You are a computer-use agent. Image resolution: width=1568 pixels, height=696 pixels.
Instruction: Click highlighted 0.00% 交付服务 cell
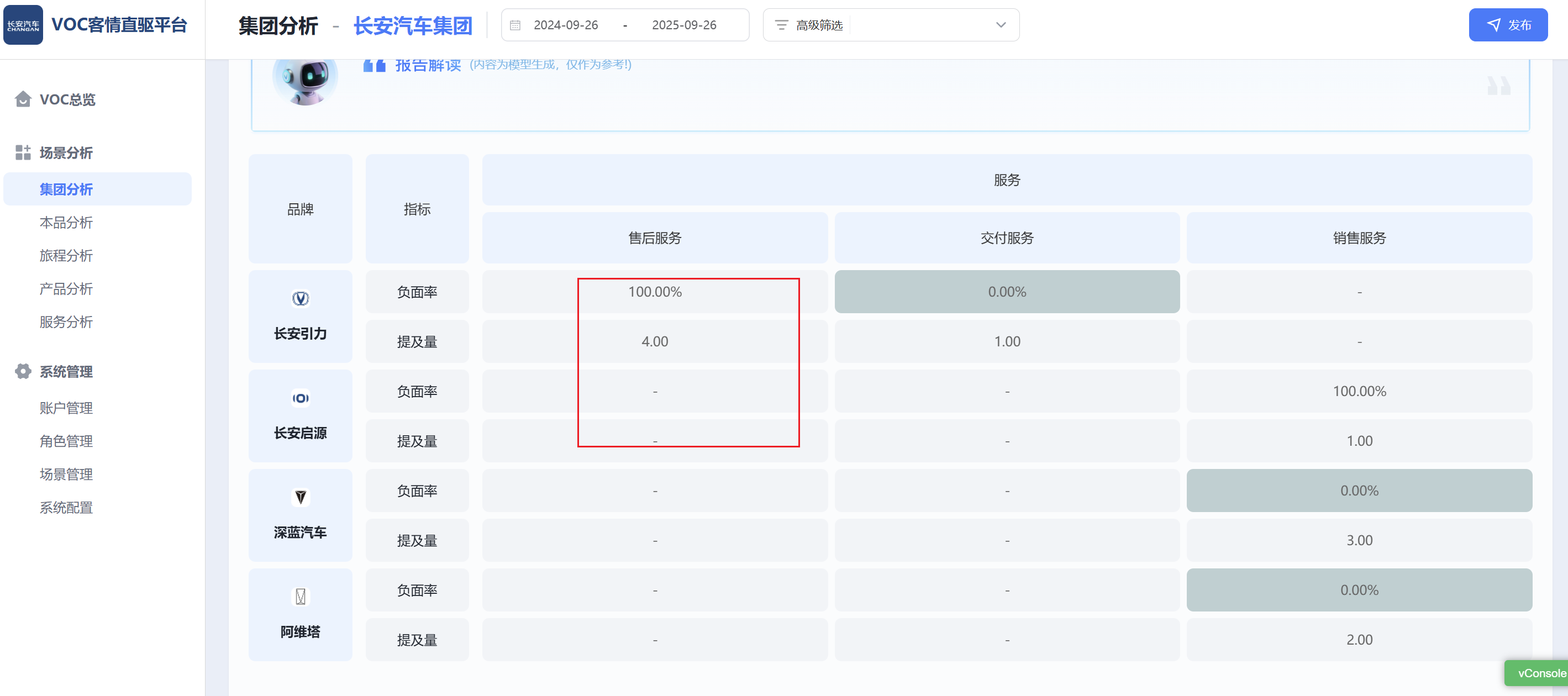(1006, 292)
